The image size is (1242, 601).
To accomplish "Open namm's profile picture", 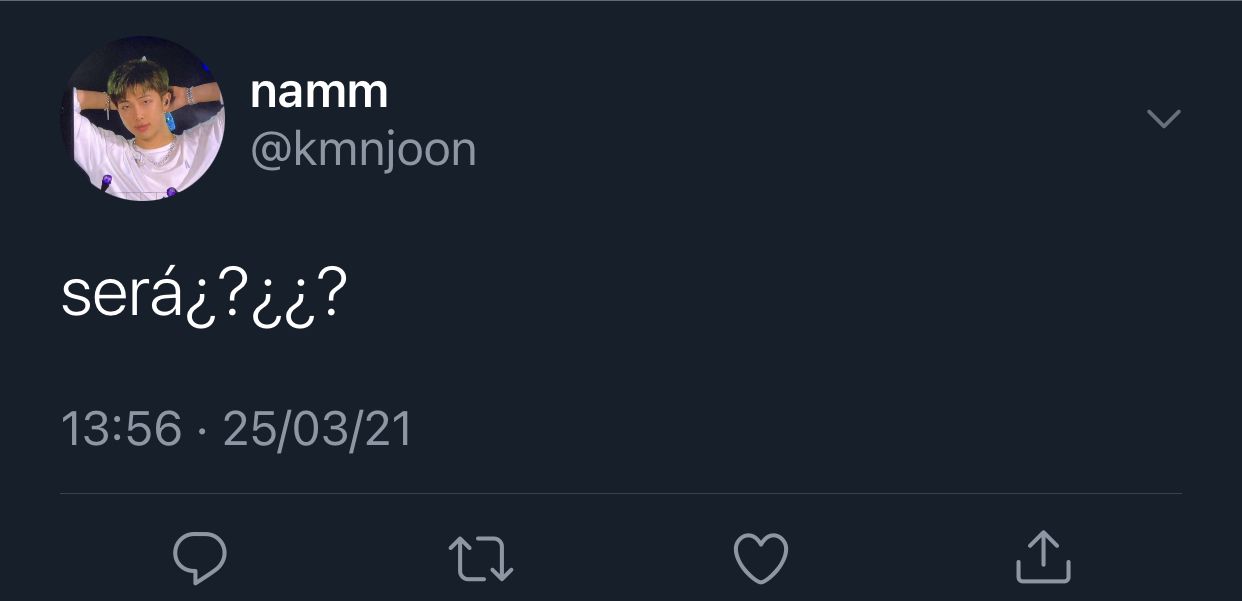I will 142,119.
